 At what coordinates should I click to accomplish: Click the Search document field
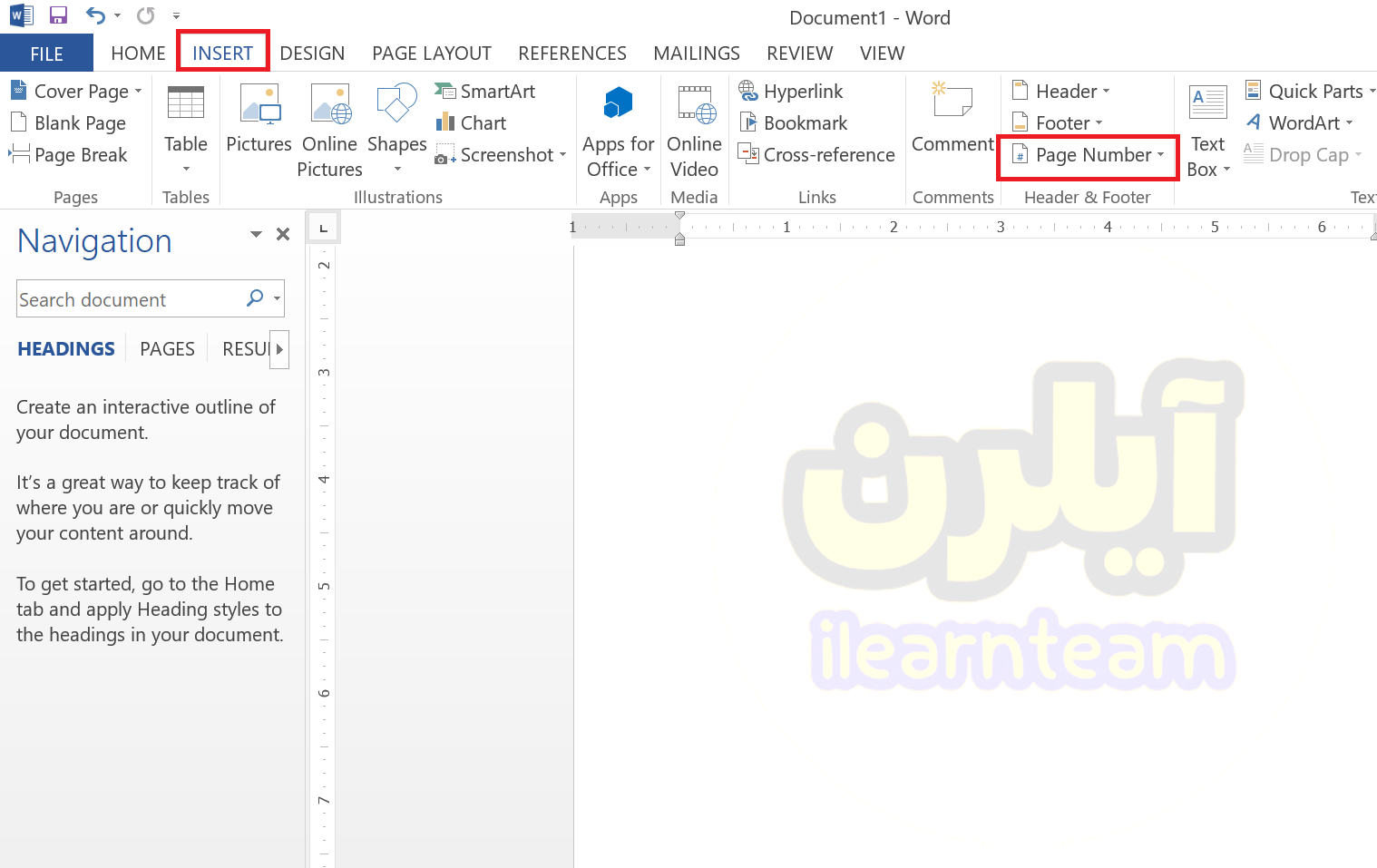click(x=127, y=299)
